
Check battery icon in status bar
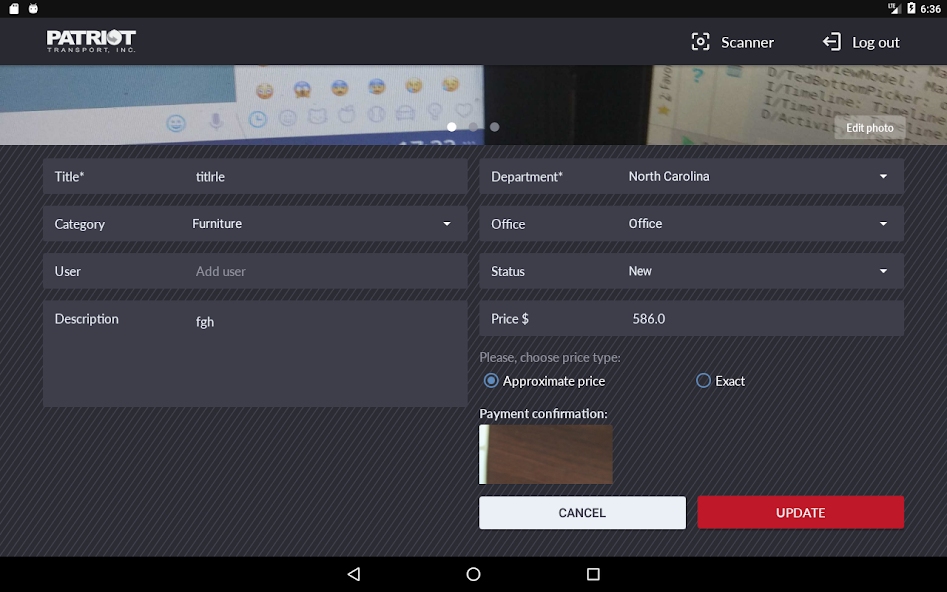click(x=911, y=8)
